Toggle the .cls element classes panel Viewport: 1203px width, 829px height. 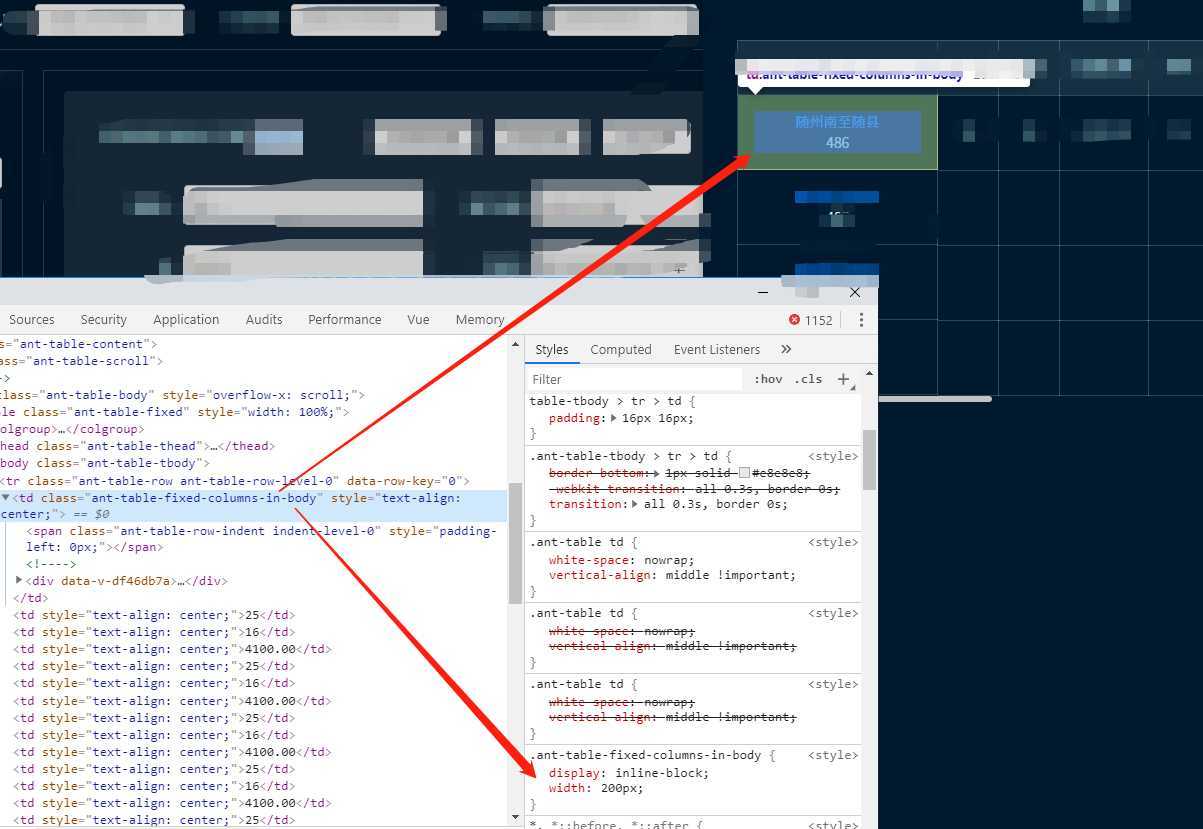(808, 379)
